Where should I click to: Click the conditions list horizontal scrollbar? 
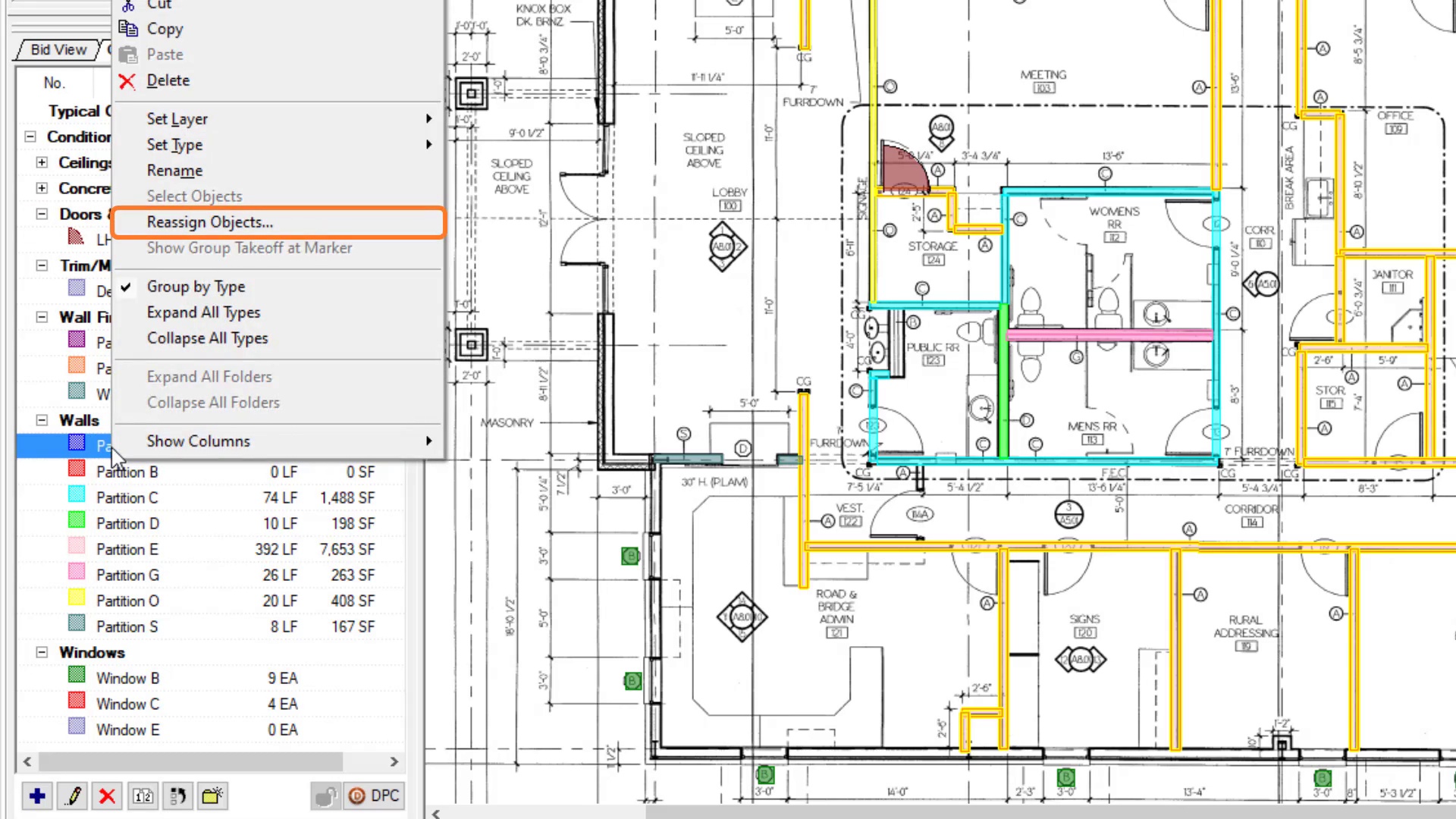190,761
